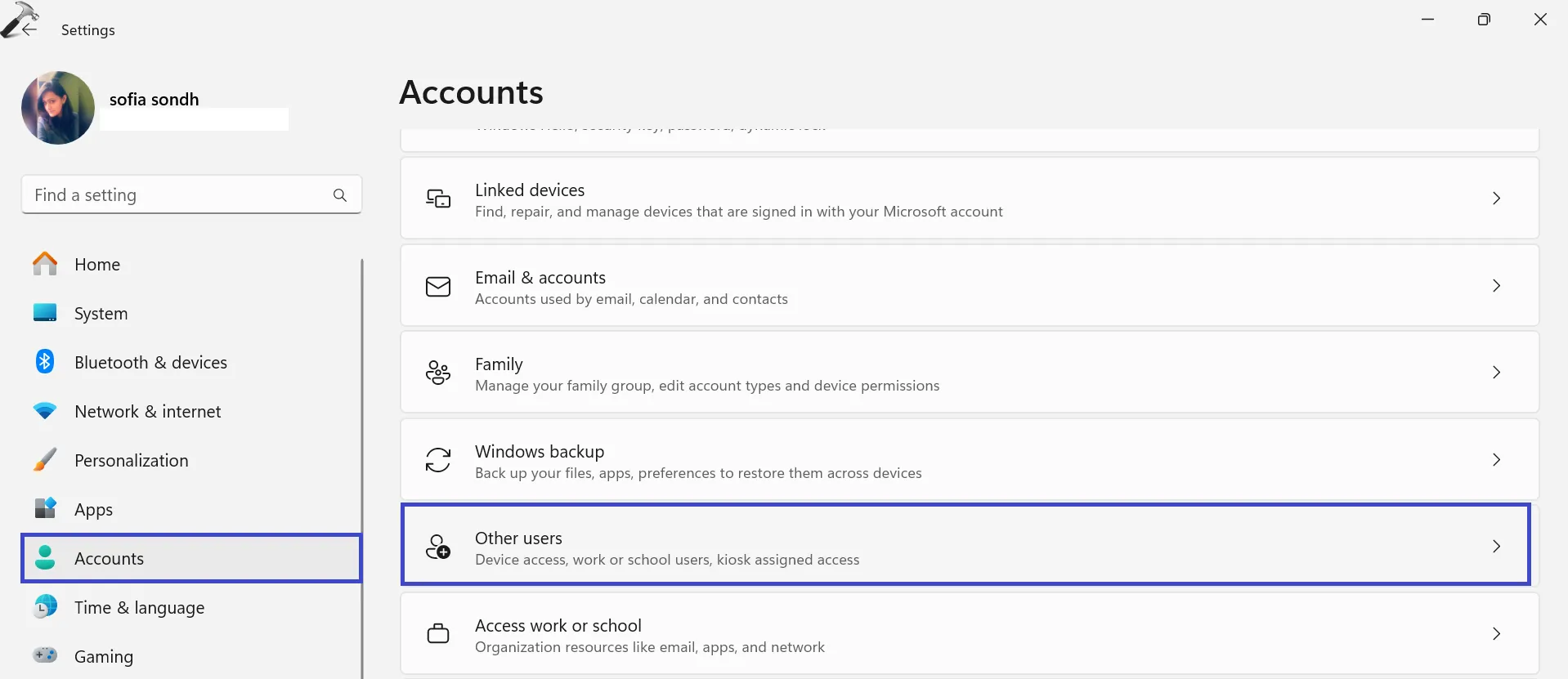Screen dimensions: 1568x679
Task: Select Network & internet in sidebar
Action: pyautogui.click(x=147, y=412)
